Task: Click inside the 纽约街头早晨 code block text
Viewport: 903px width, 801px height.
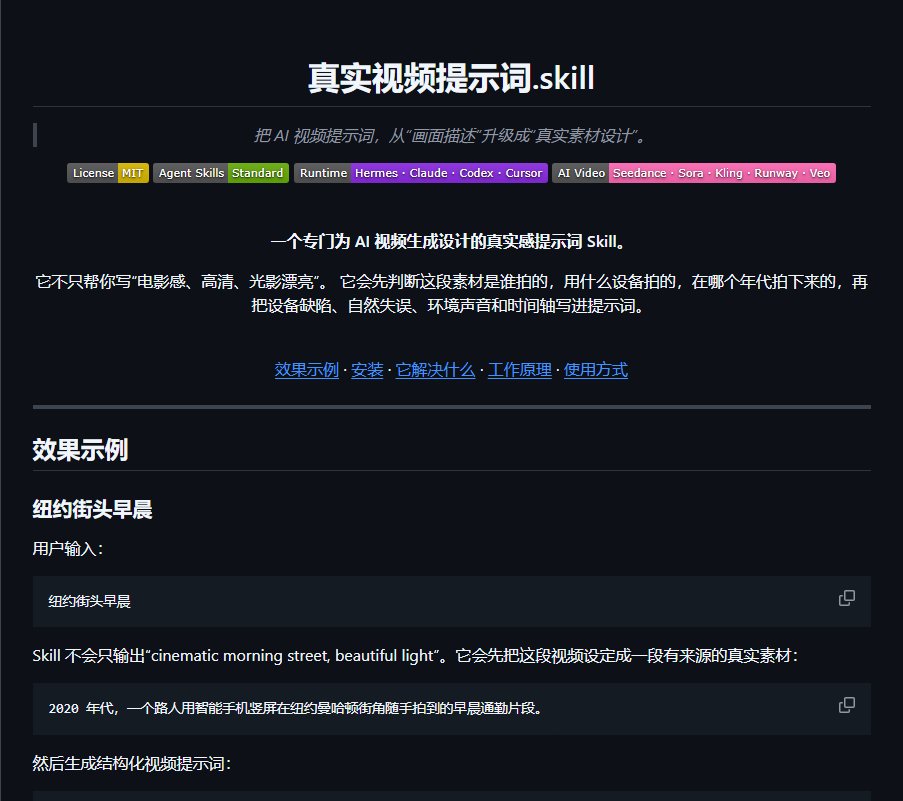Action: click(89, 602)
